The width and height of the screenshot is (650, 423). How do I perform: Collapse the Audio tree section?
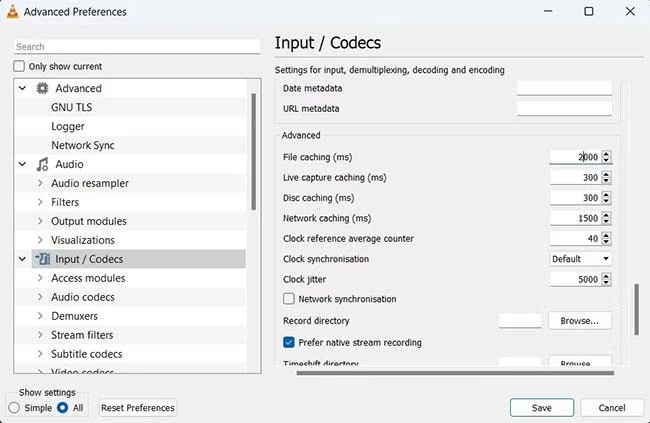(22, 164)
